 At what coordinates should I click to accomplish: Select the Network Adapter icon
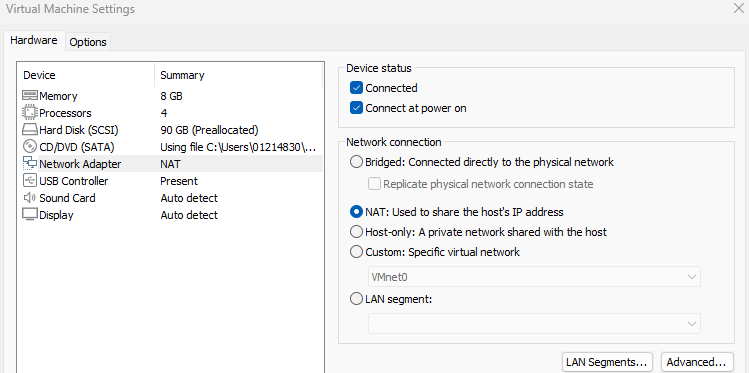point(30,163)
